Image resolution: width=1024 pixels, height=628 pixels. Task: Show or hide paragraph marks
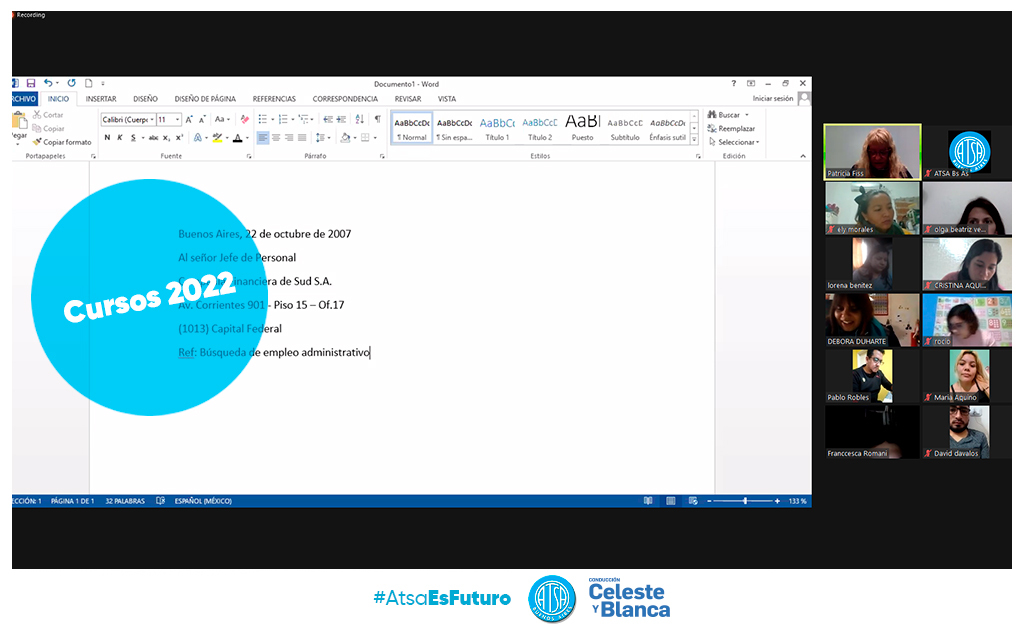[x=377, y=119]
